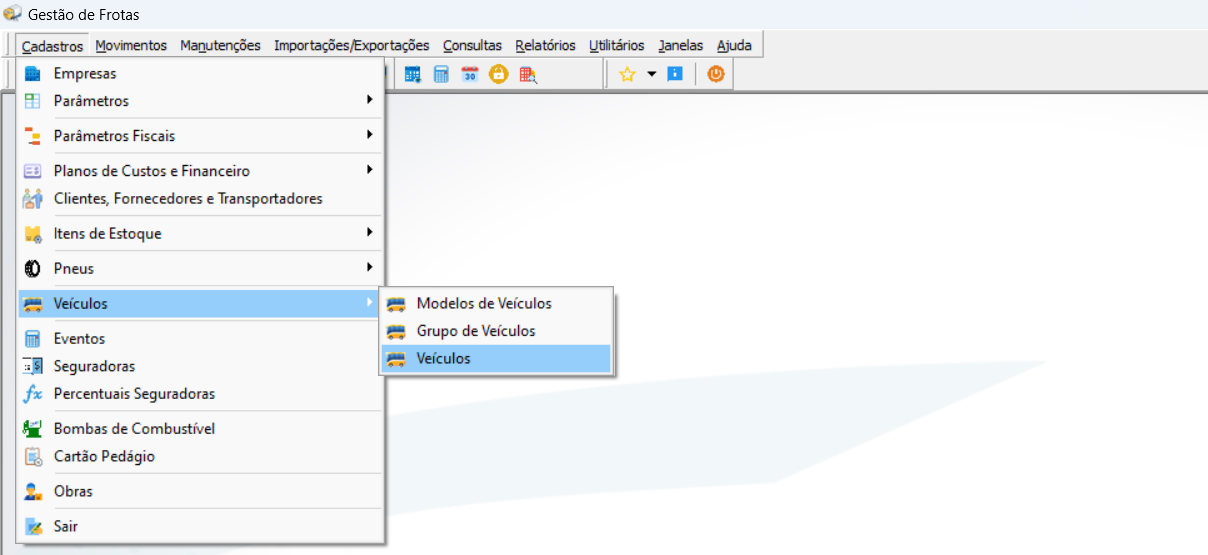Click the Sair exit icon
Image resolution: width=1208 pixels, height=555 pixels.
coord(33,527)
